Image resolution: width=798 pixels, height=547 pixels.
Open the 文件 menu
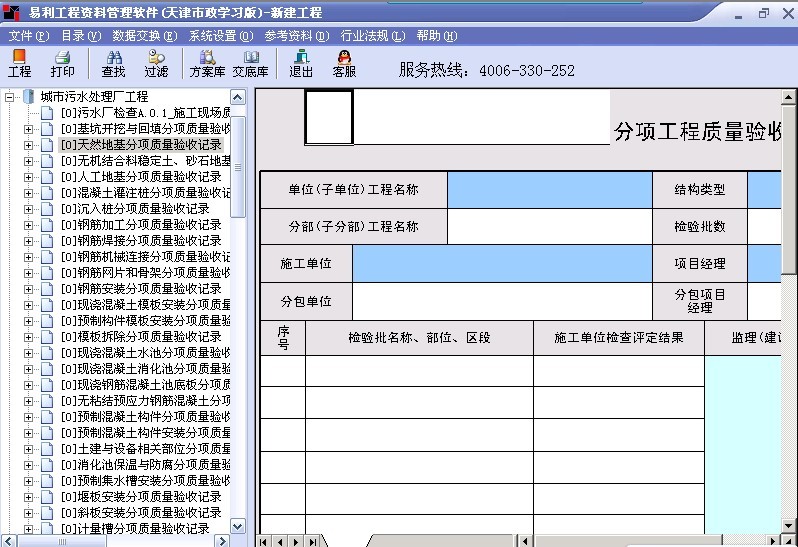tap(29, 36)
